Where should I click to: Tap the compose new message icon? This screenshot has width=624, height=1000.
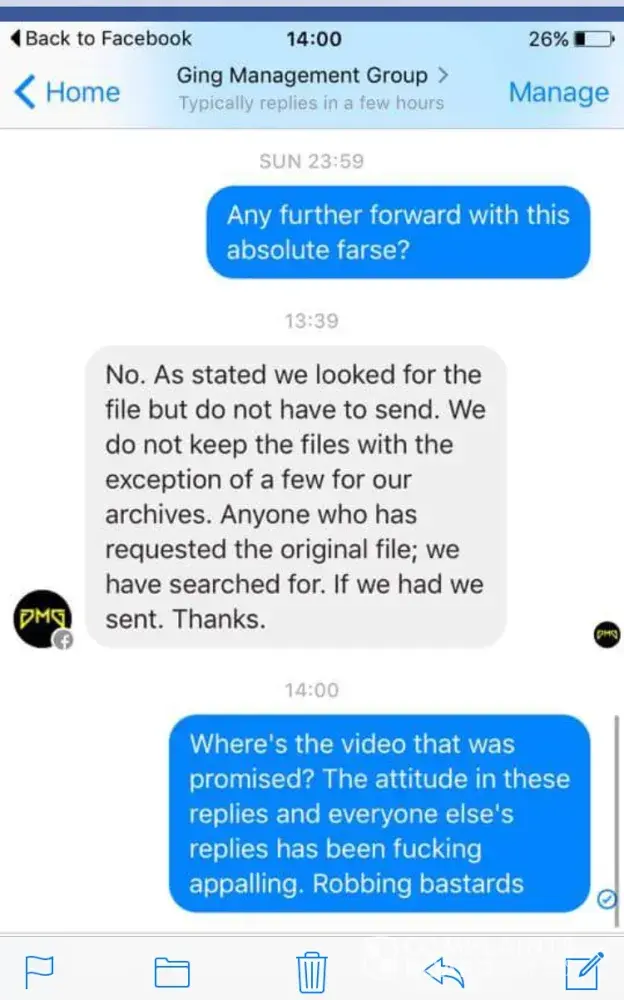pos(584,971)
